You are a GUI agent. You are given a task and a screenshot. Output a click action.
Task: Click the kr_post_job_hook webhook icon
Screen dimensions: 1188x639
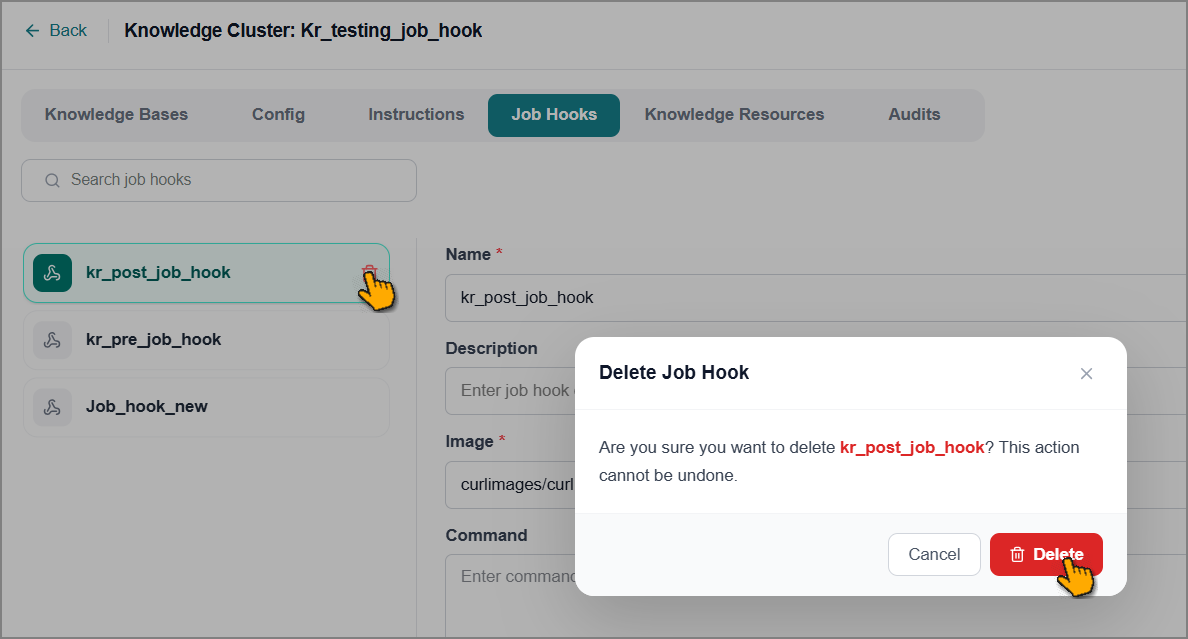52,273
